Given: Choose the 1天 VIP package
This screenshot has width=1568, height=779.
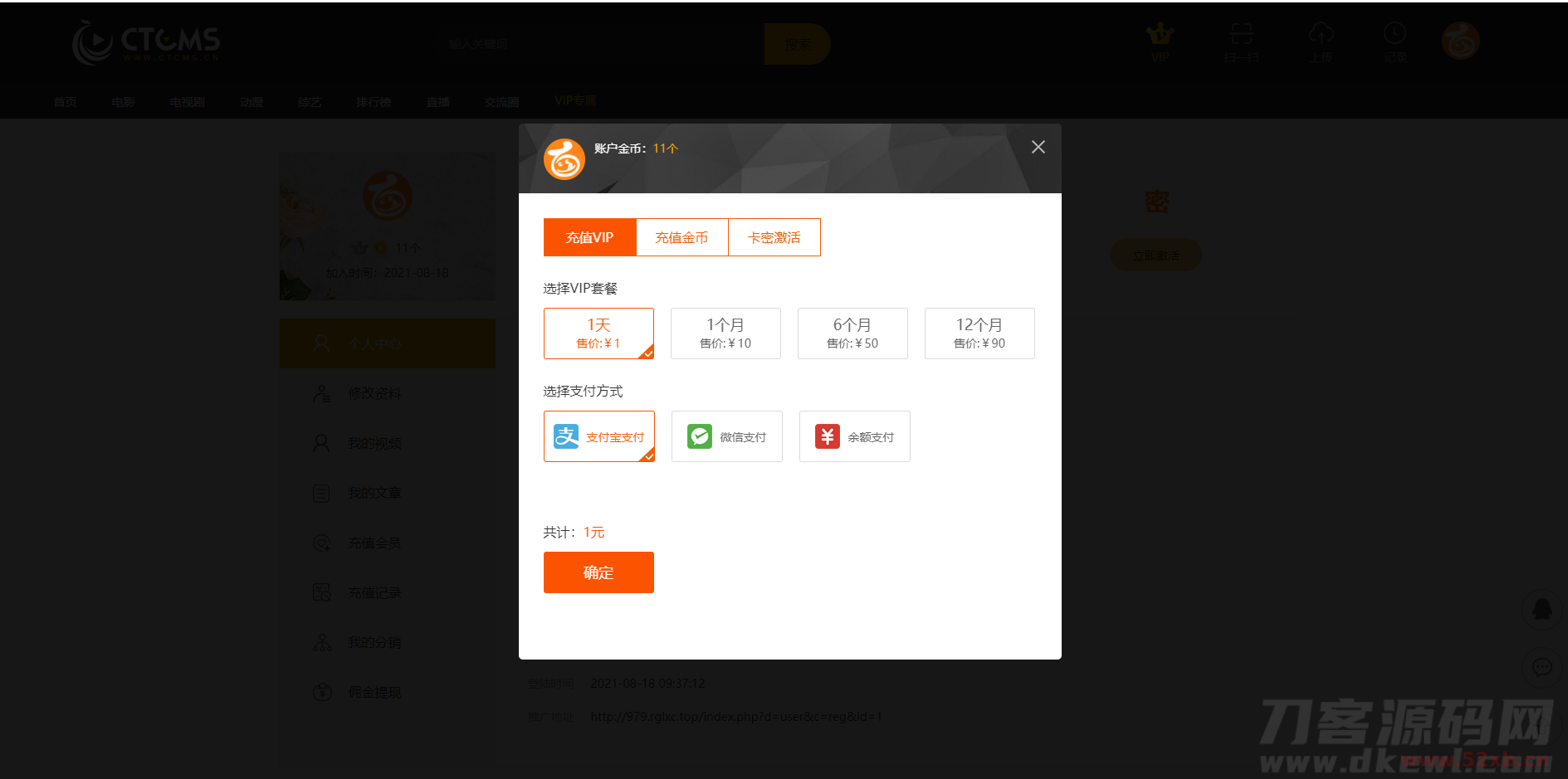Looking at the screenshot, I should click(x=598, y=334).
